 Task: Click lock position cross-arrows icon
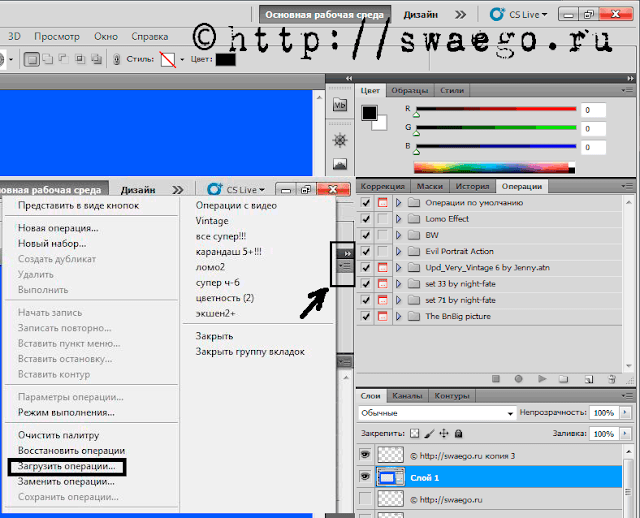pyautogui.click(x=444, y=433)
